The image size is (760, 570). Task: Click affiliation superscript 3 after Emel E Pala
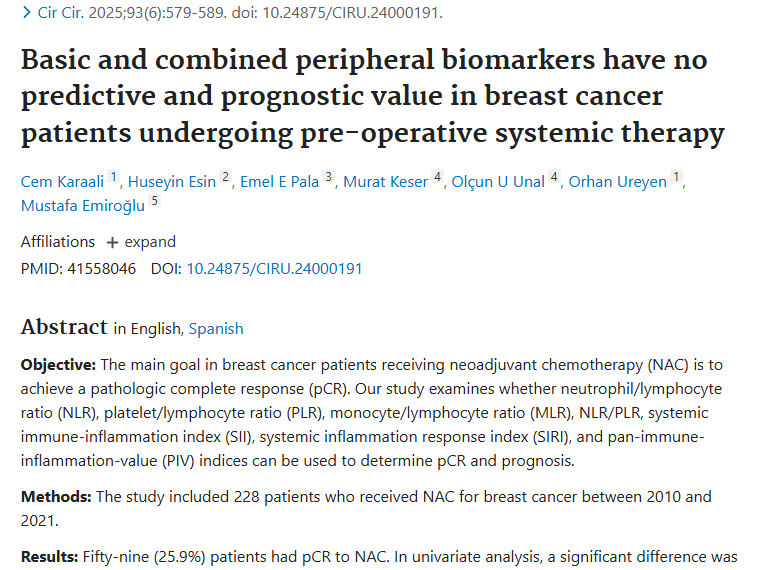pos(328,178)
